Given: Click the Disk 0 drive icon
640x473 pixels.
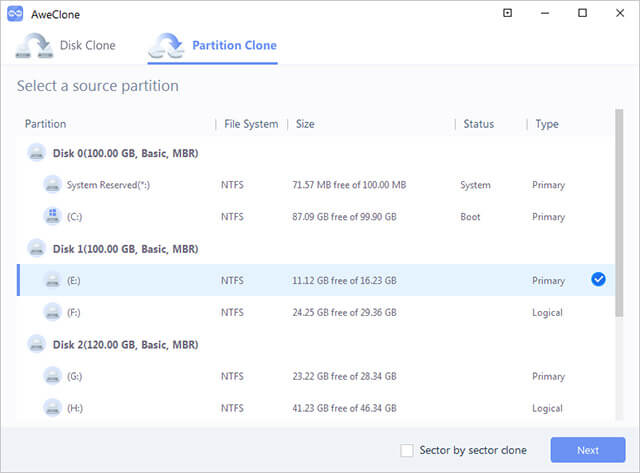Looking at the screenshot, I should tap(37, 153).
